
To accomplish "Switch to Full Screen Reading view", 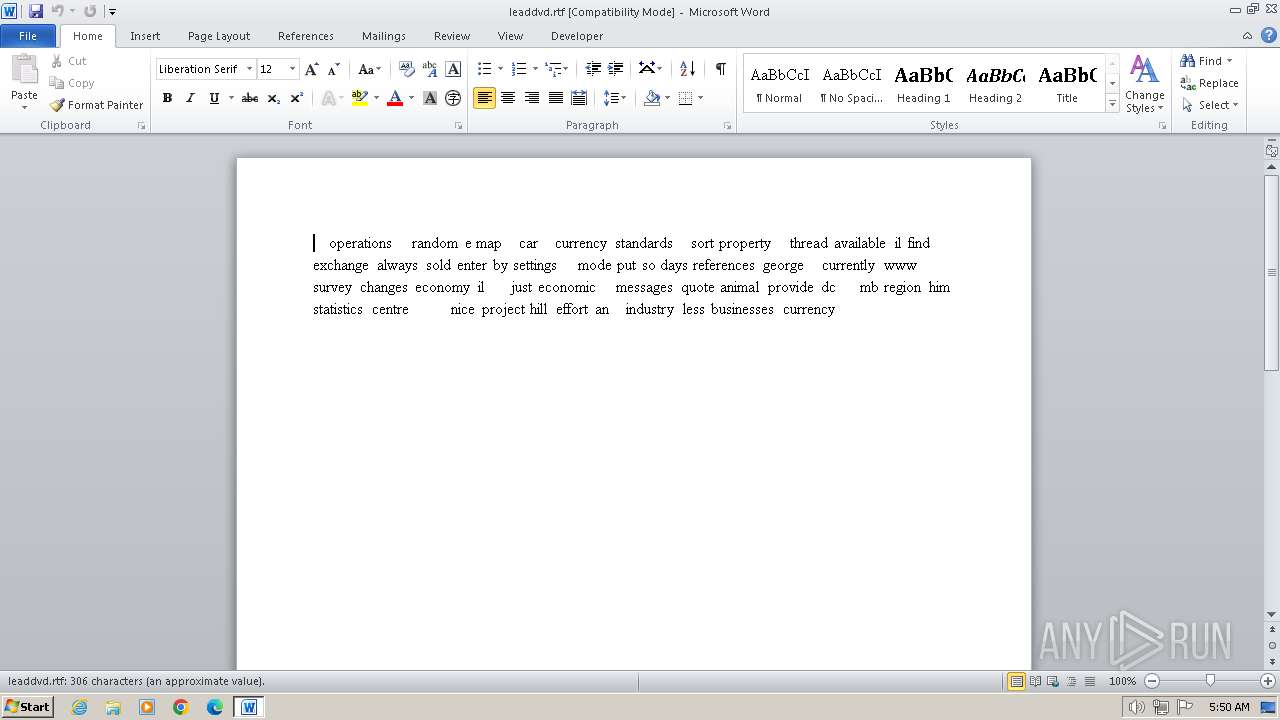I will coord(1035,681).
